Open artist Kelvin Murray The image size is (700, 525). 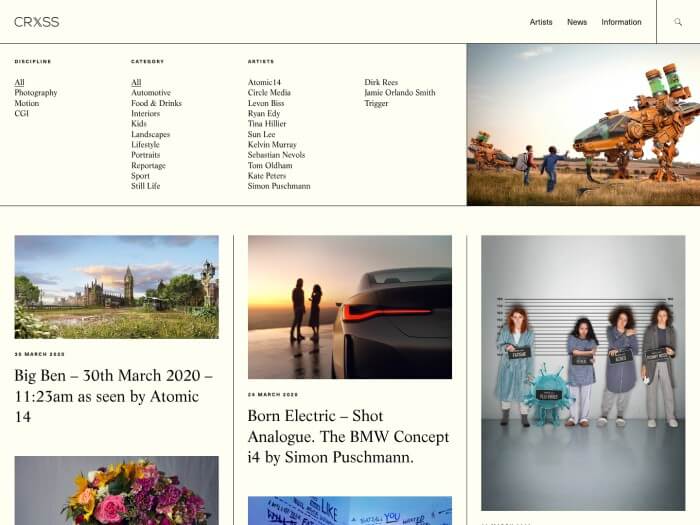[272, 145]
